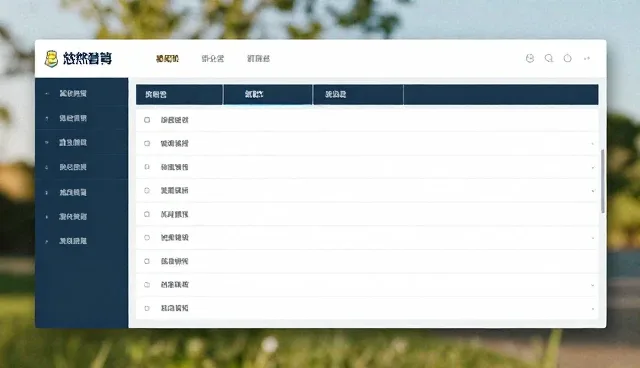Open the fourth item in the left sidebar
This screenshot has width=640, height=368.
(x=82, y=167)
